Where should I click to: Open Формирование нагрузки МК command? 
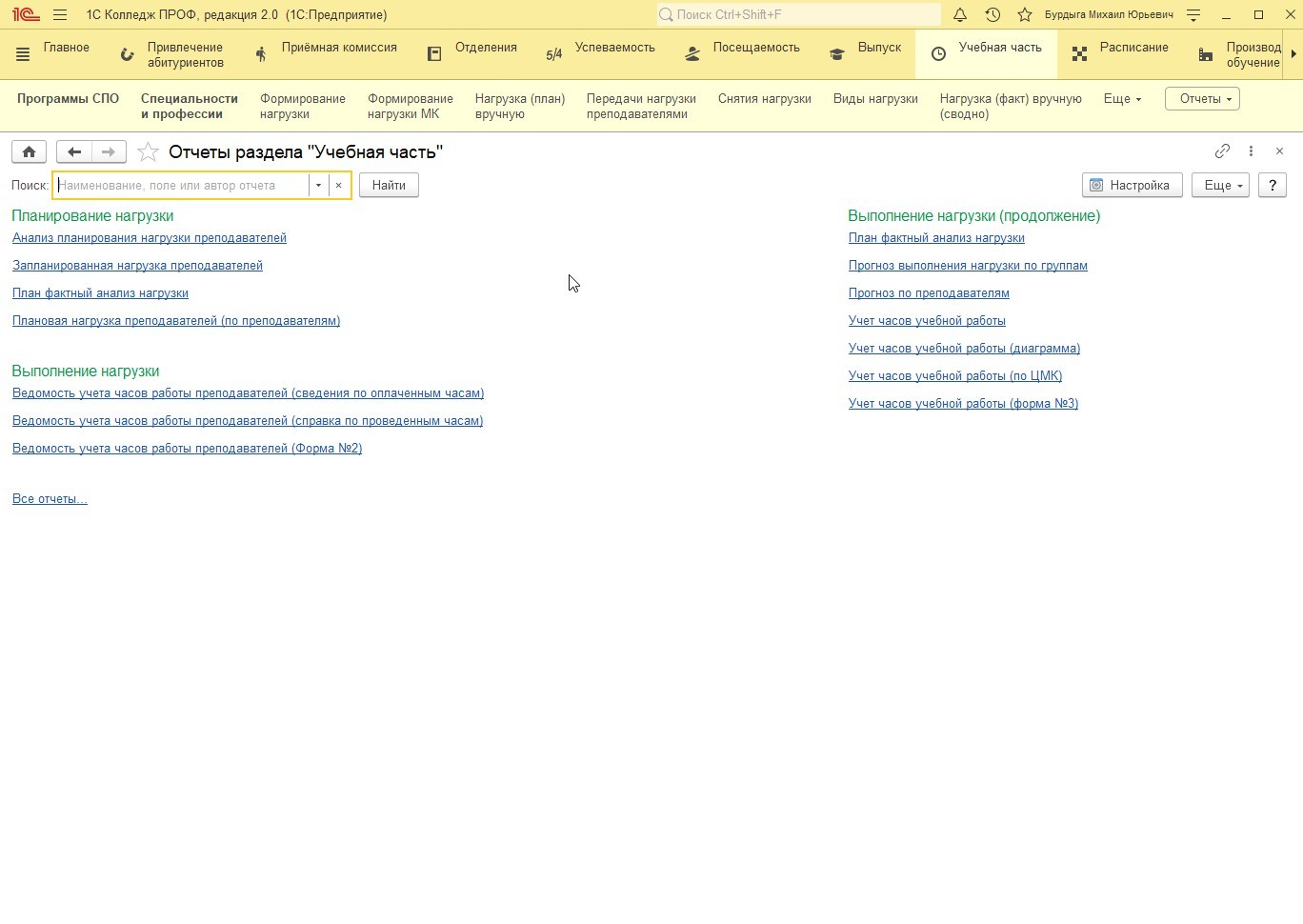click(x=411, y=107)
